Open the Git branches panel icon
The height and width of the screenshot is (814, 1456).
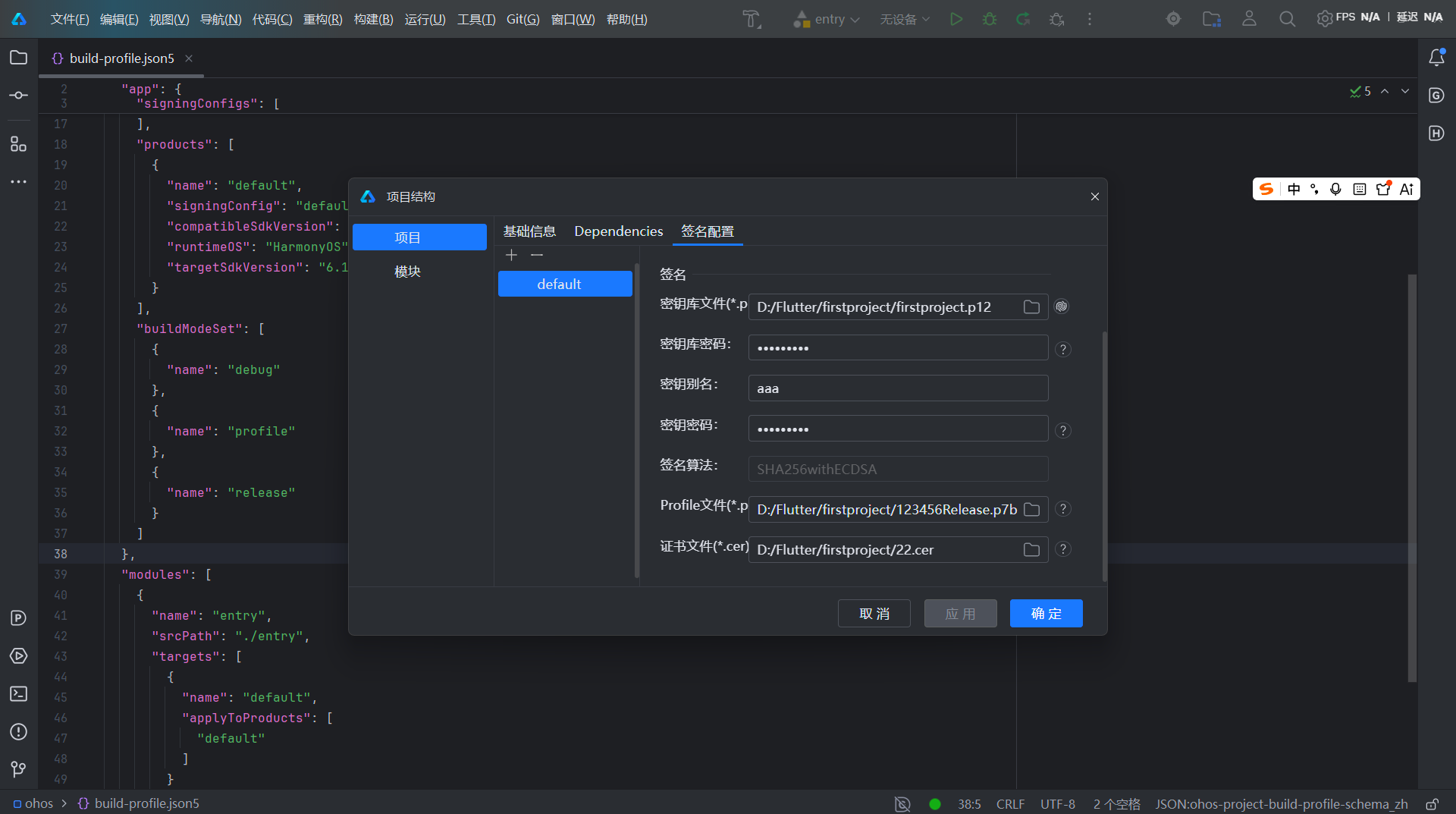pos(19,769)
